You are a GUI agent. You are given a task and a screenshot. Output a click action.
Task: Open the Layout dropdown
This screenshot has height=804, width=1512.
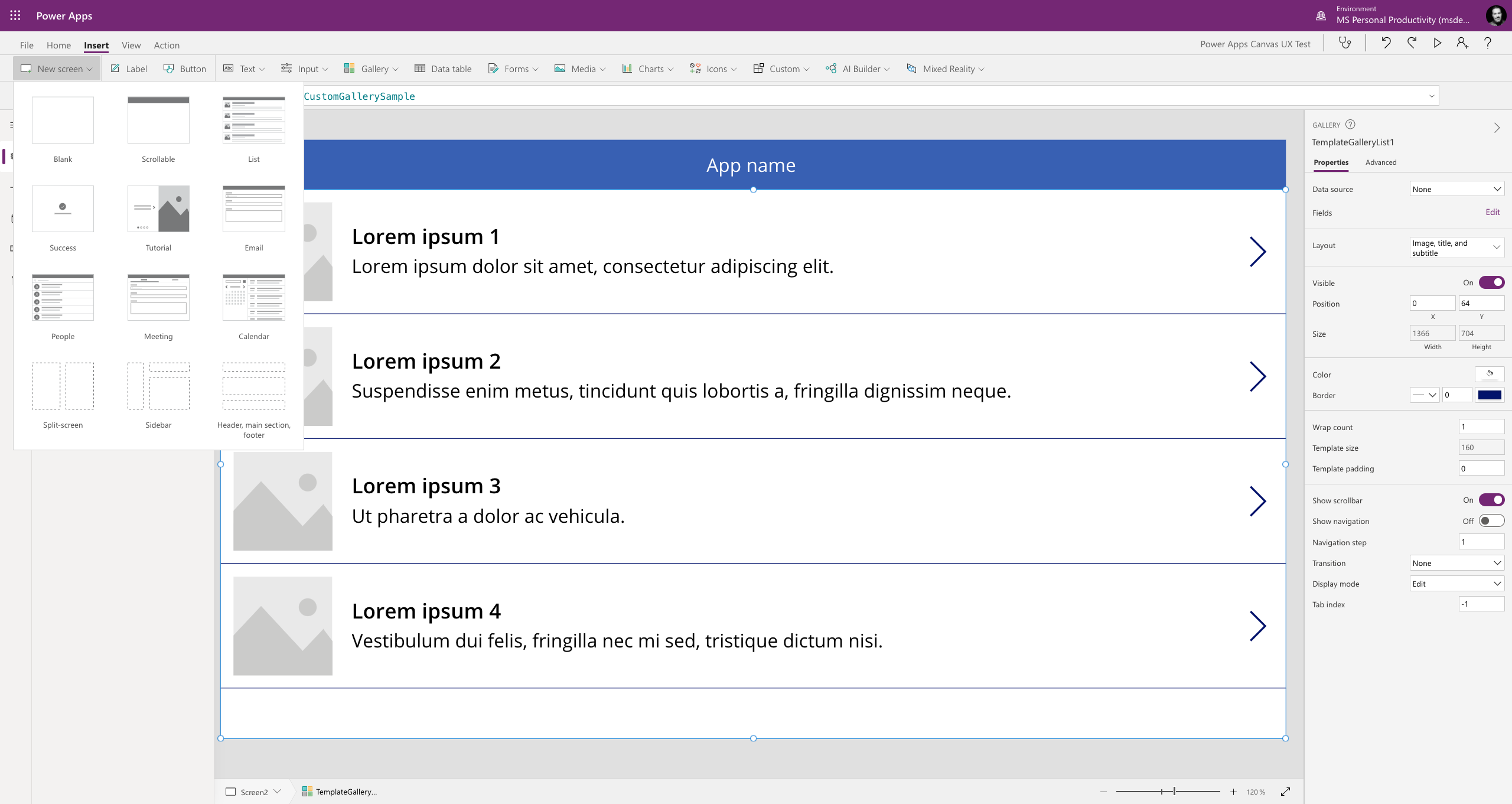1456,247
